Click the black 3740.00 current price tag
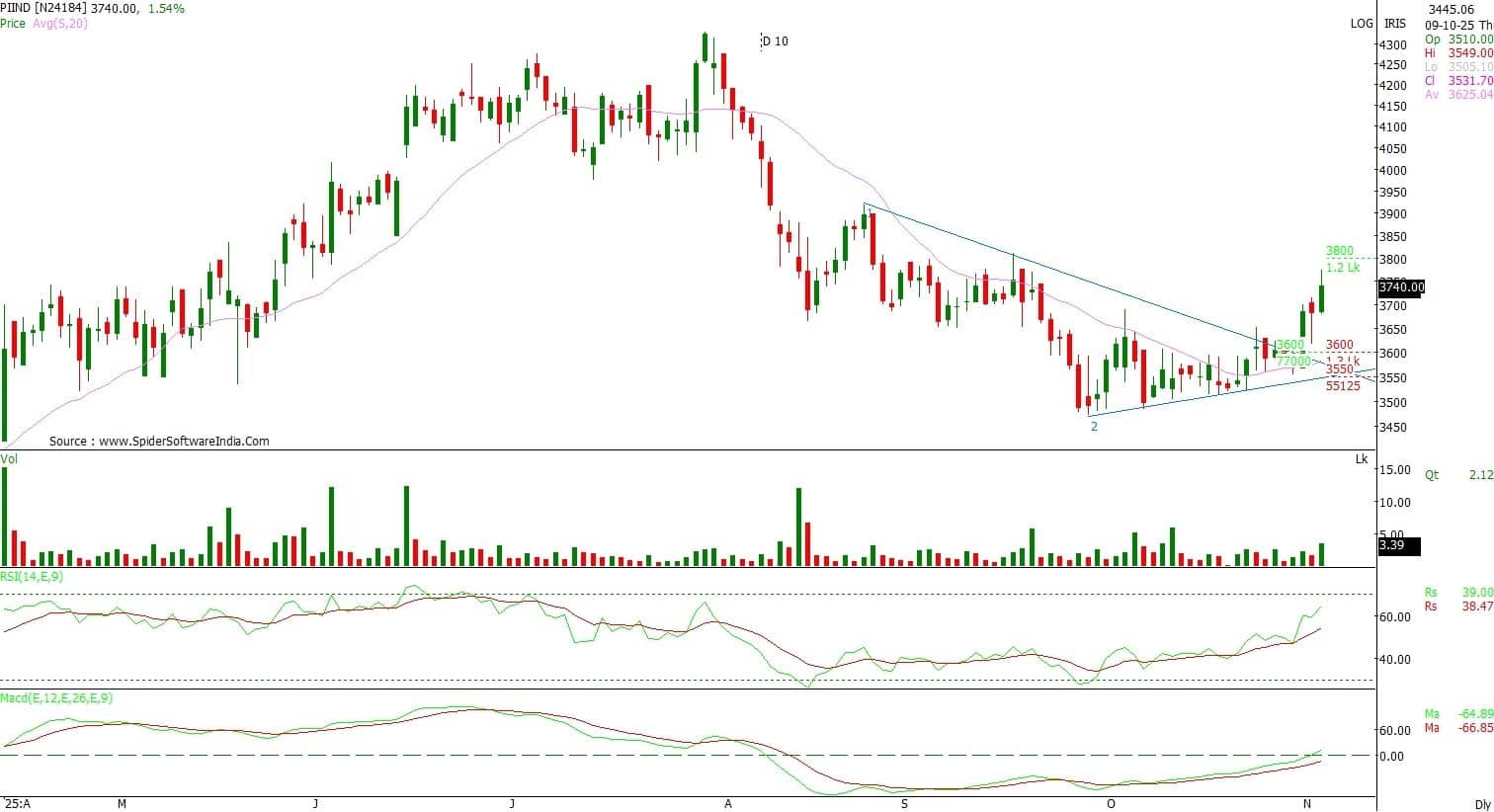 pos(1401,287)
